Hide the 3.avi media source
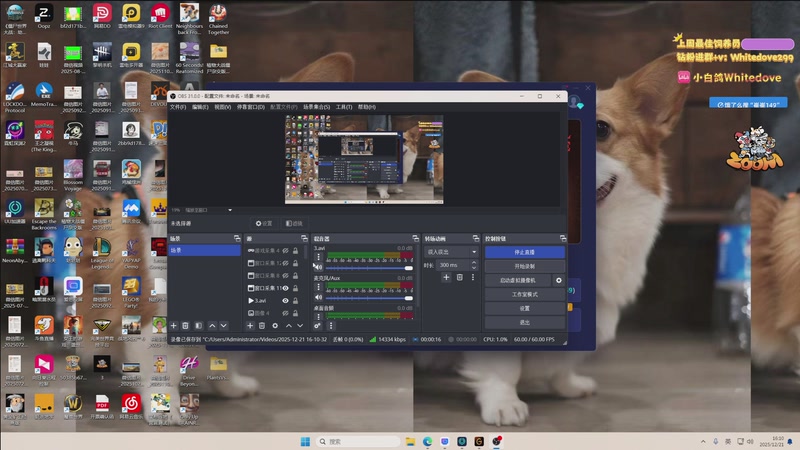This screenshot has height=450, width=800. pos(286,301)
